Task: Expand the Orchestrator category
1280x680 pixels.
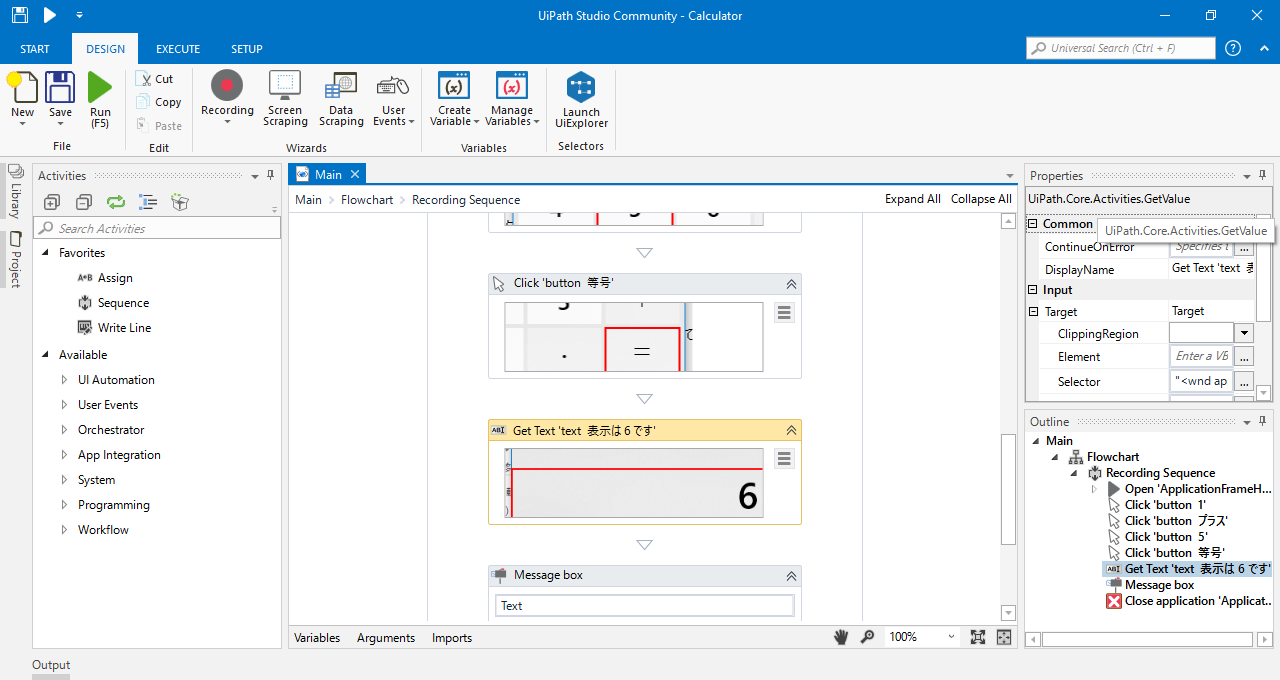Action: click(65, 430)
